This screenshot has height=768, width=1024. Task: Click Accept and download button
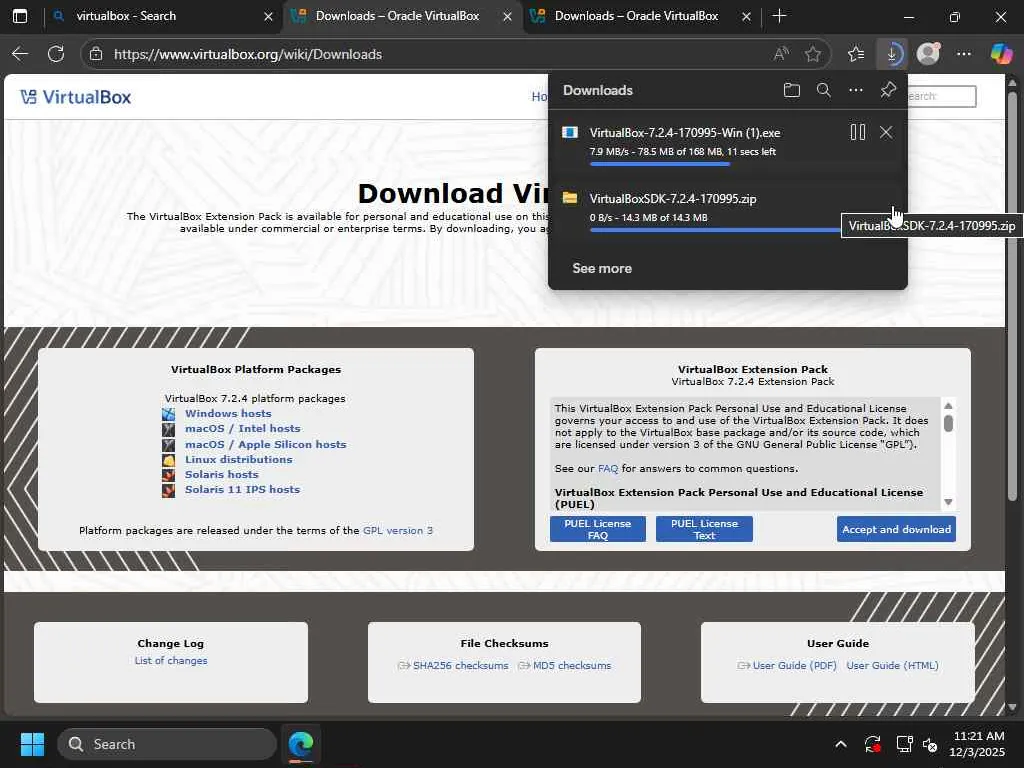pyautogui.click(x=896, y=529)
